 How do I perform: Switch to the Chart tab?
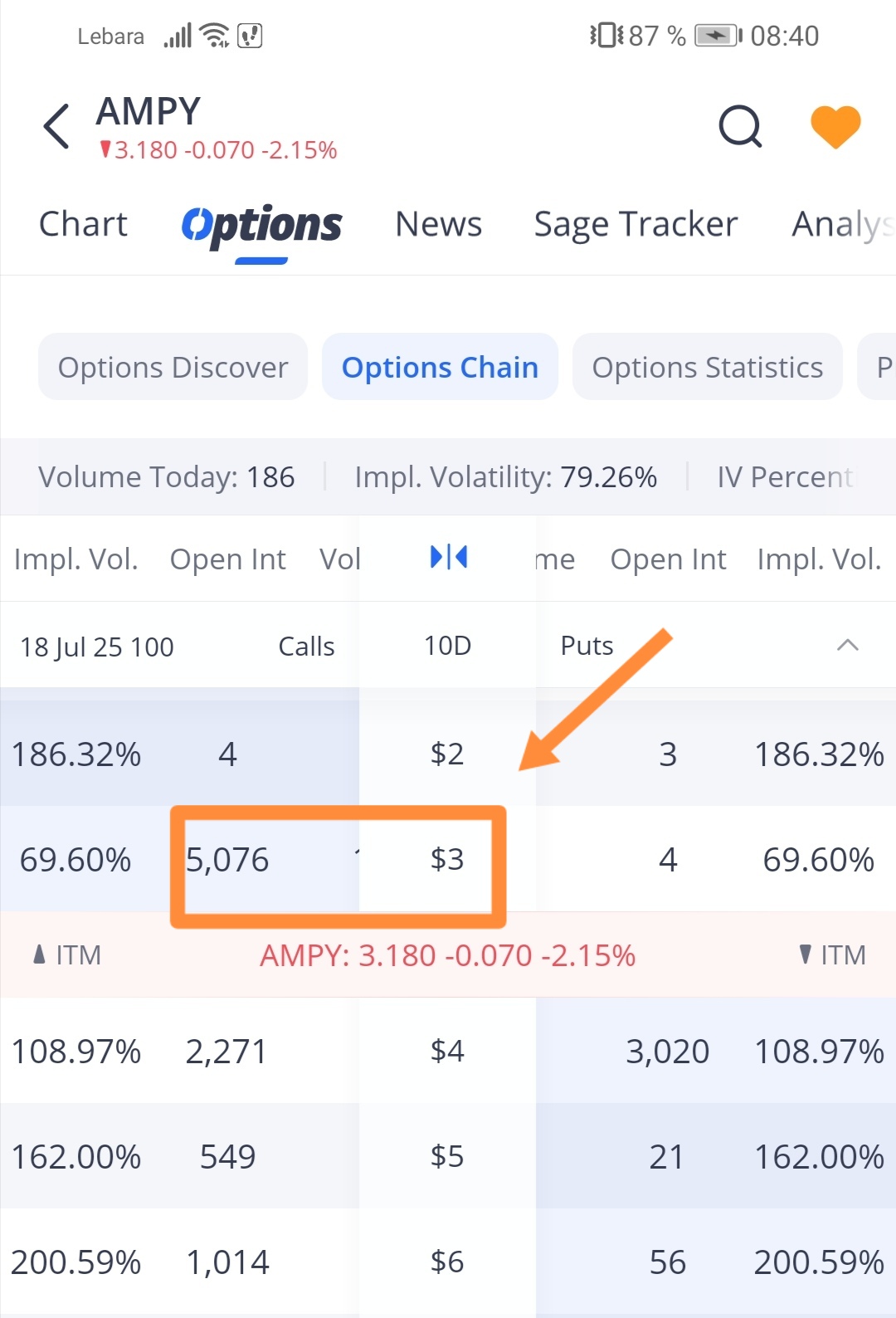click(83, 224)
